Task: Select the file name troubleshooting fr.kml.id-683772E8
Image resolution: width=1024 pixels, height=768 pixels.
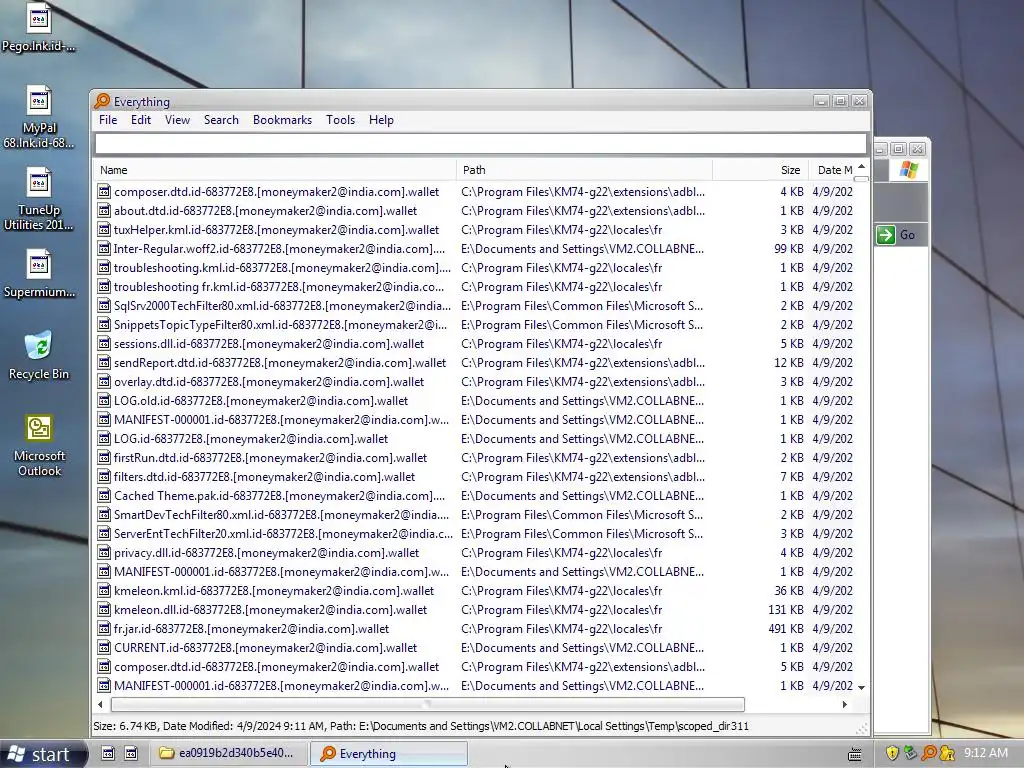Action: tap(279, 287)
